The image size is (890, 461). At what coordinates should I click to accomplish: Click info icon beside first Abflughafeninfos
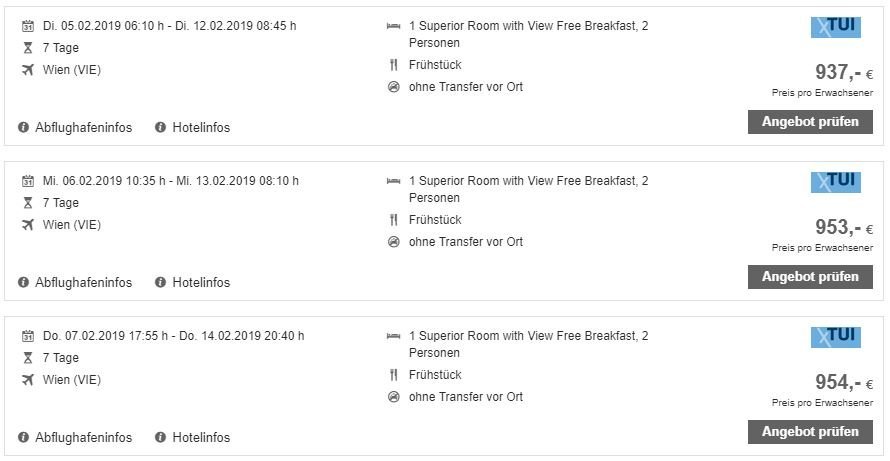click(23, 128)
